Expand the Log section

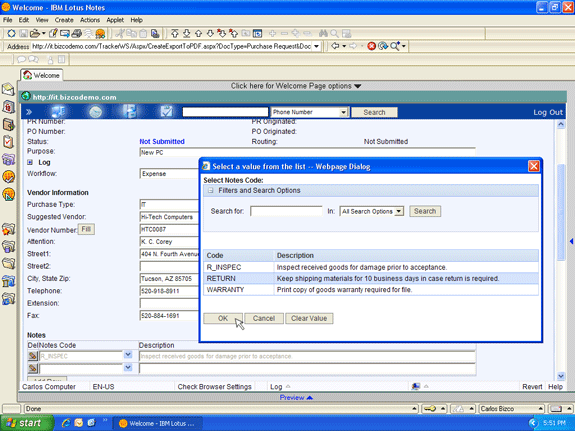[x=30, y=162]
